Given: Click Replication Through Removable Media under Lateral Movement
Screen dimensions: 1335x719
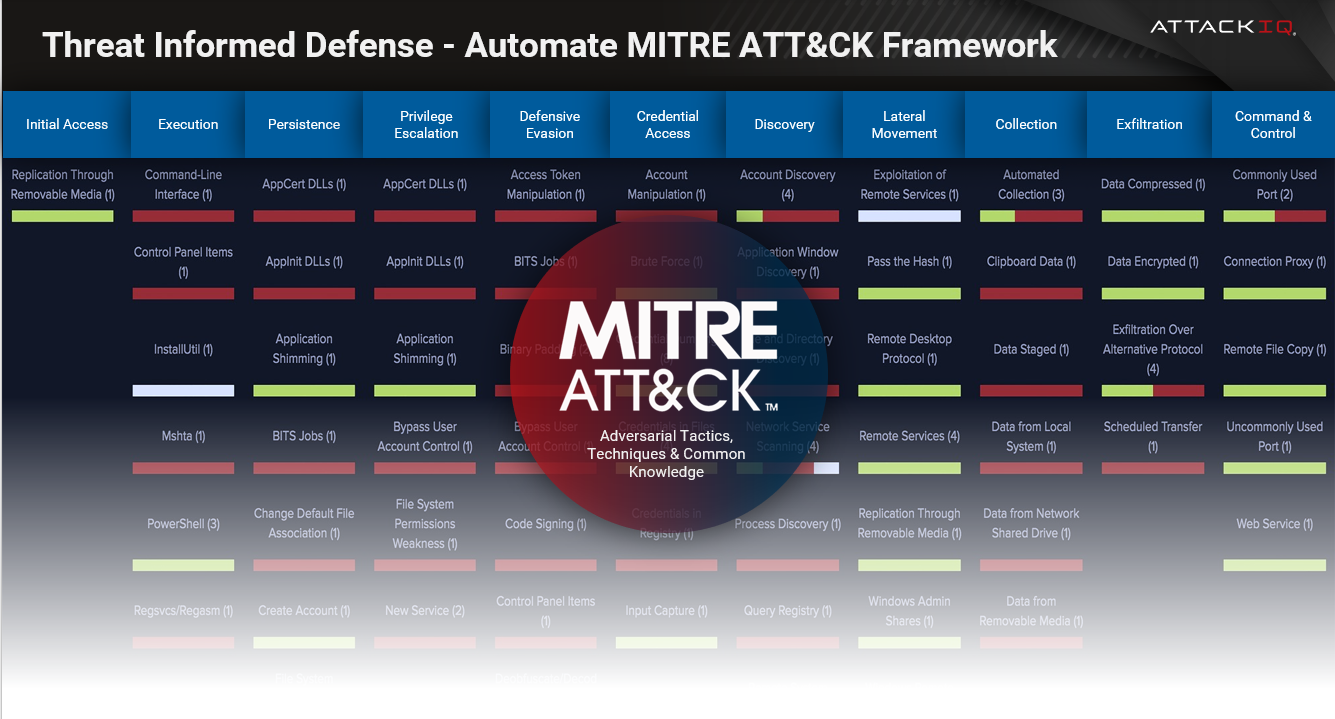Looking at the screenshot, I should (910, 523).
